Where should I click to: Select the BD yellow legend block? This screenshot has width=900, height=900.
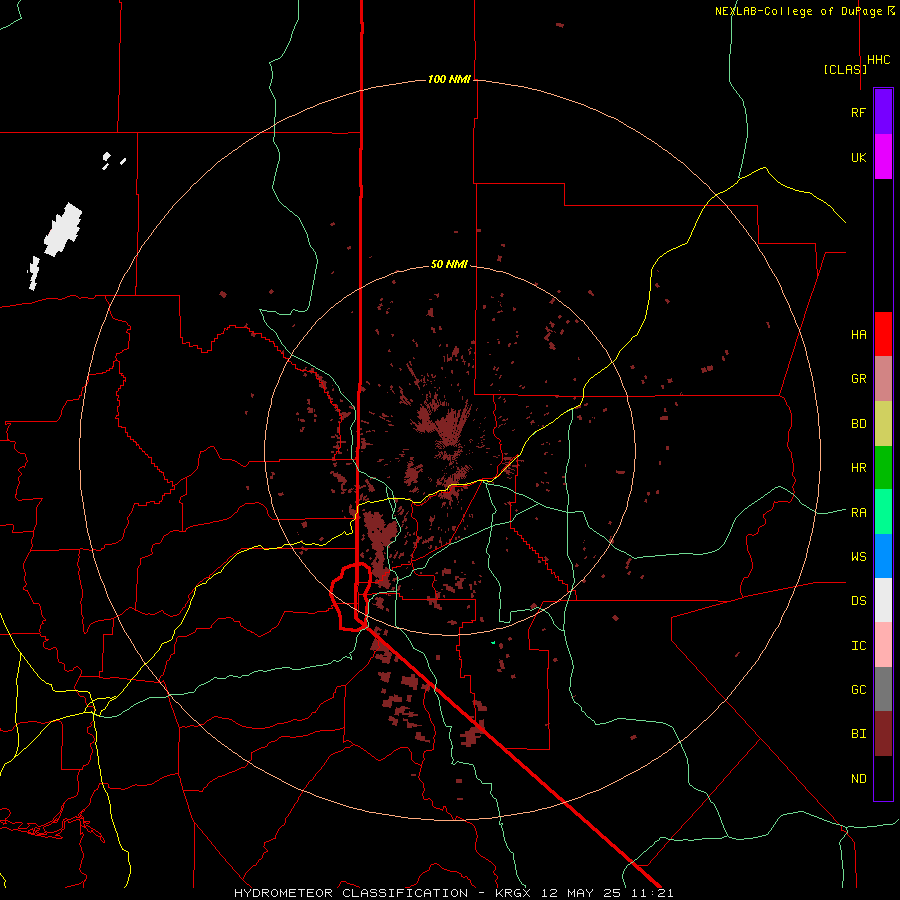(883, 424)
